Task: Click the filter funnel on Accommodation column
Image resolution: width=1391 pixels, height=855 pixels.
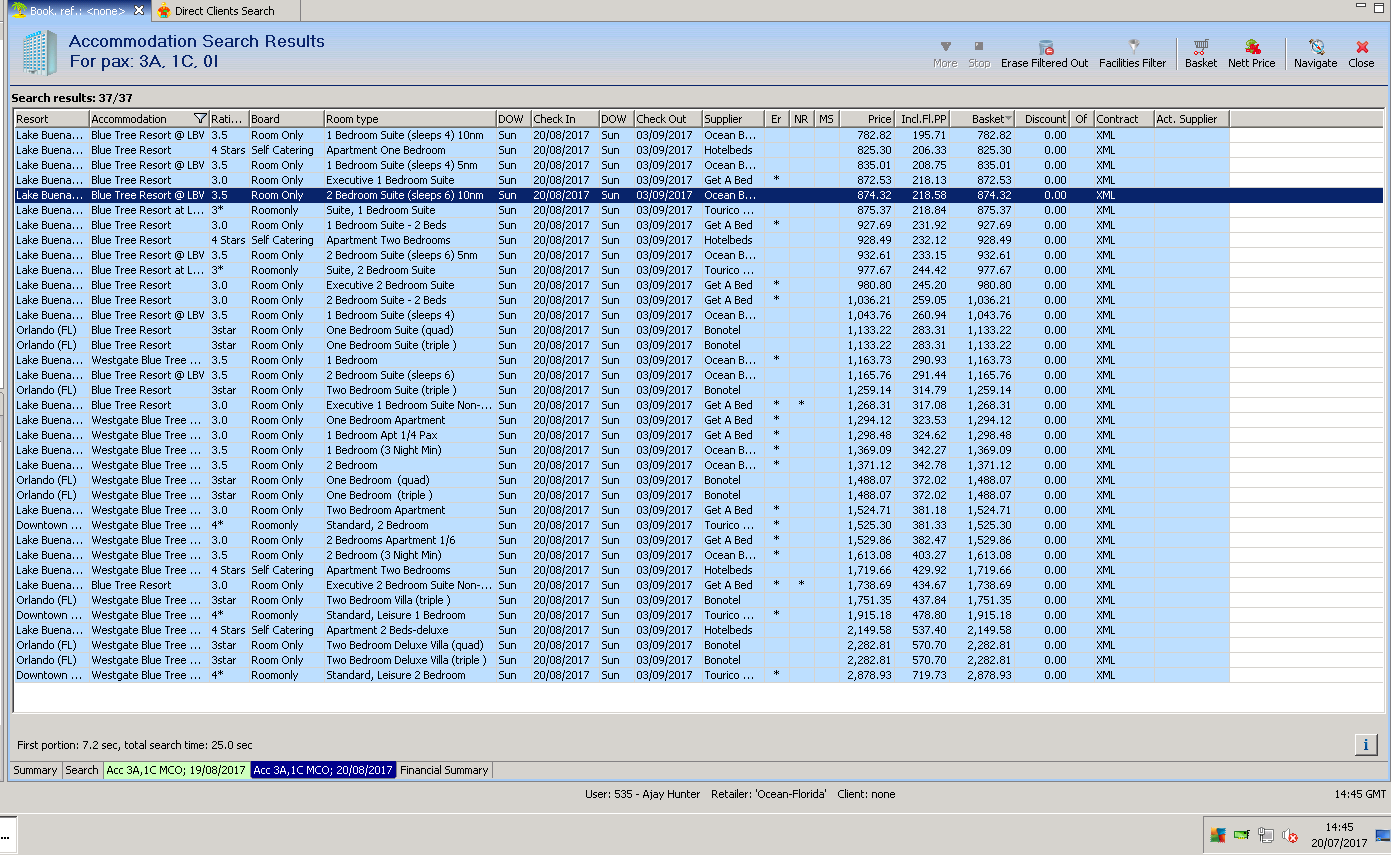Action: point(200,119)
